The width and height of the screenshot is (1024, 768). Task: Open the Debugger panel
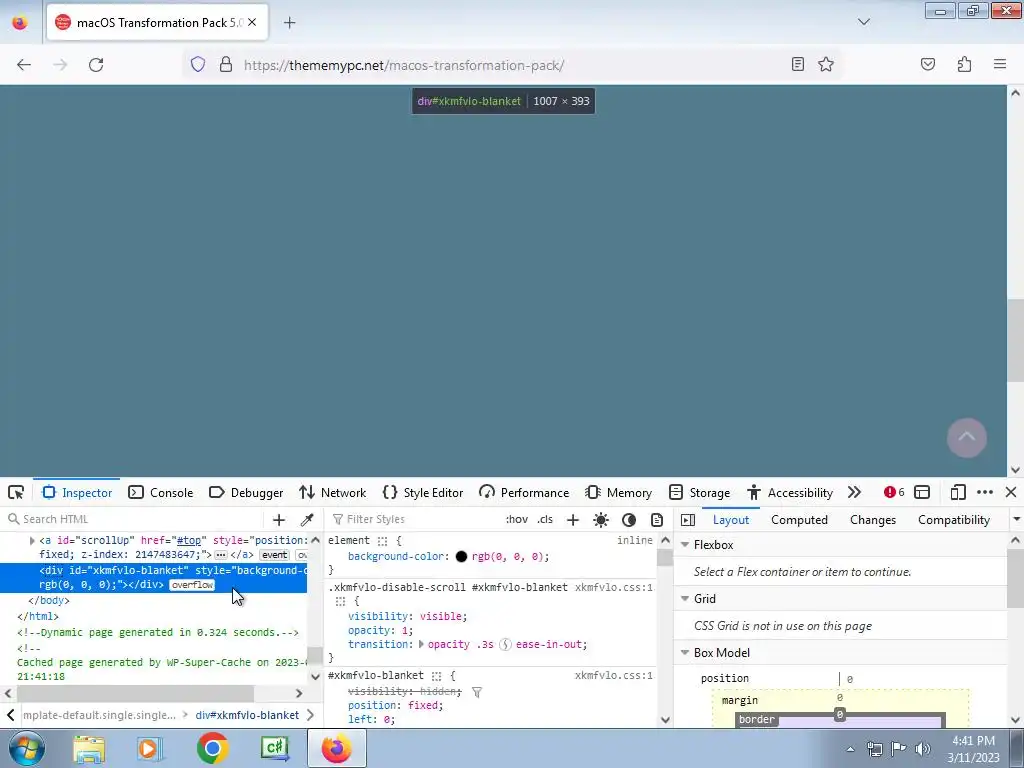(246, 492)
